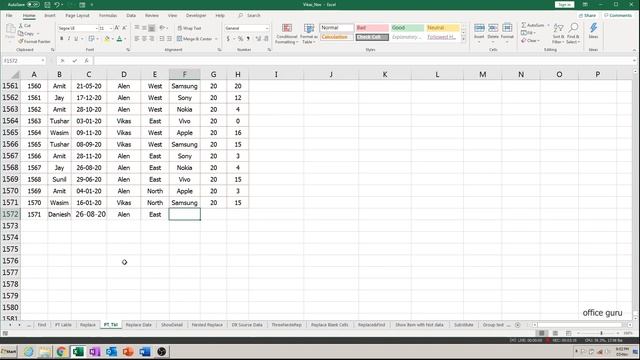Switch to the Formulas tab
Image resolution: width=640 pixels, height=360 pixels.
pos(108,16)
